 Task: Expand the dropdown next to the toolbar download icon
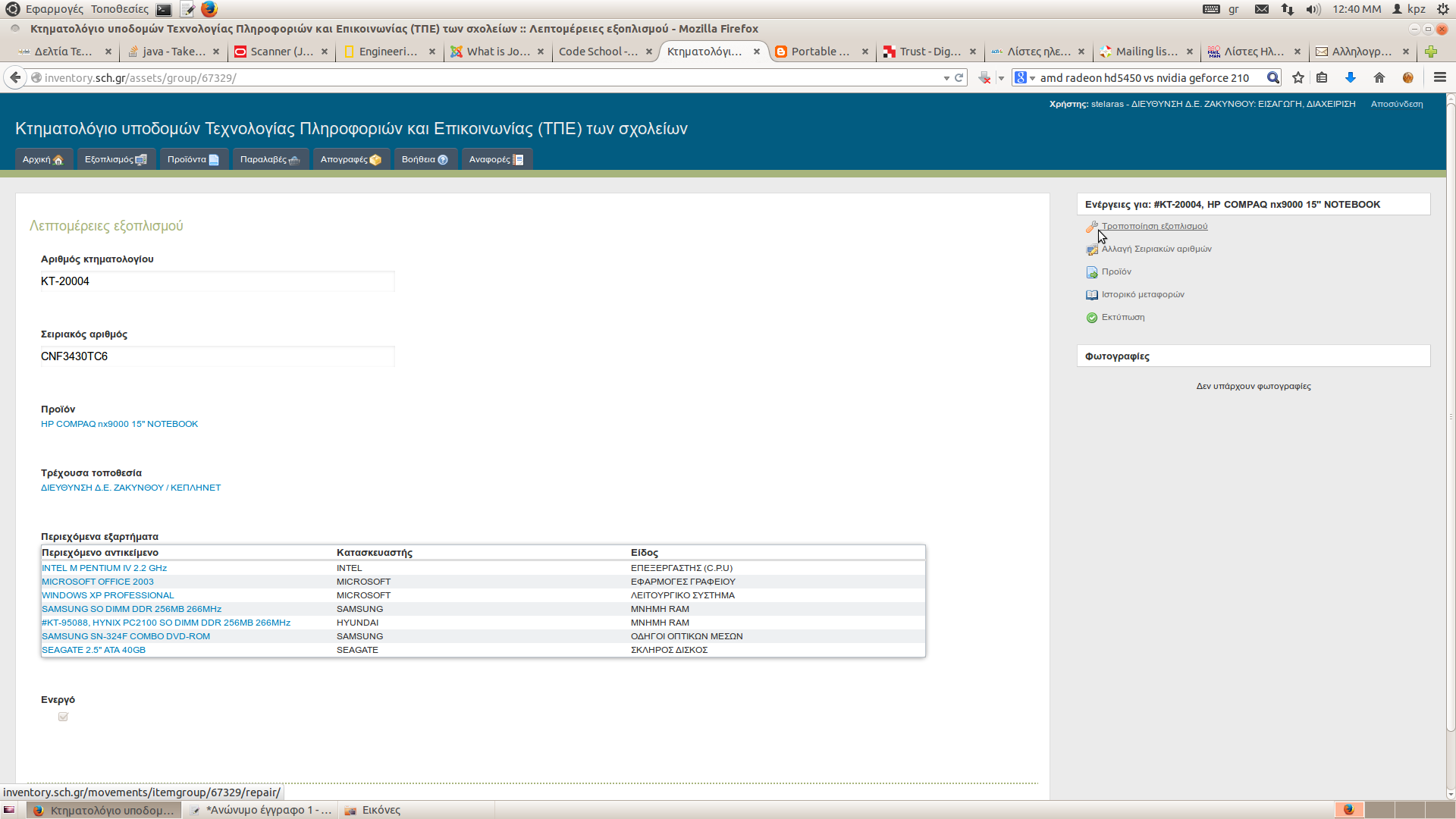[1001, 78]
